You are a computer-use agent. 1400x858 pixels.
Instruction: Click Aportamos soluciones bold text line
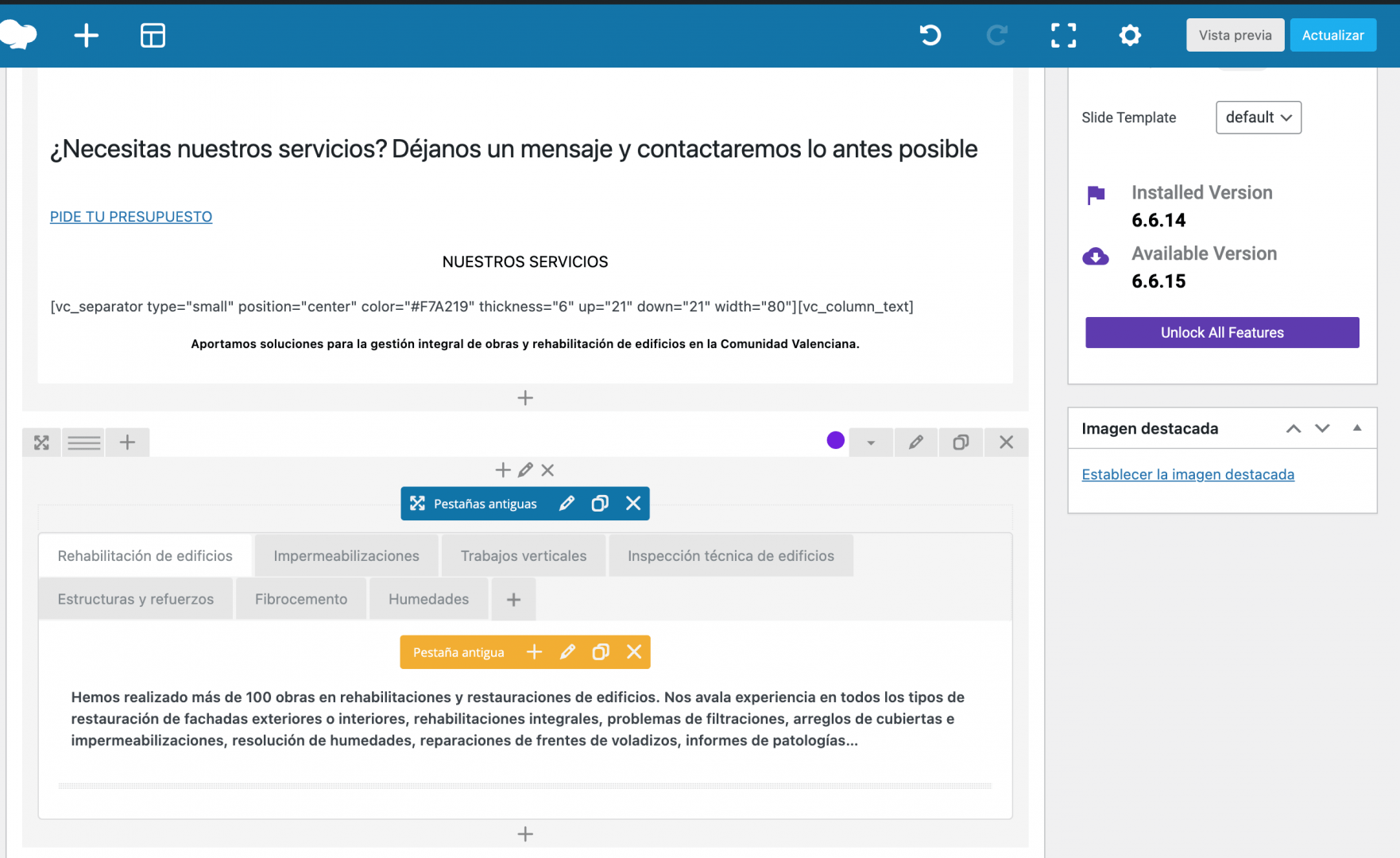pyautogui.click(x=525, y=344)
